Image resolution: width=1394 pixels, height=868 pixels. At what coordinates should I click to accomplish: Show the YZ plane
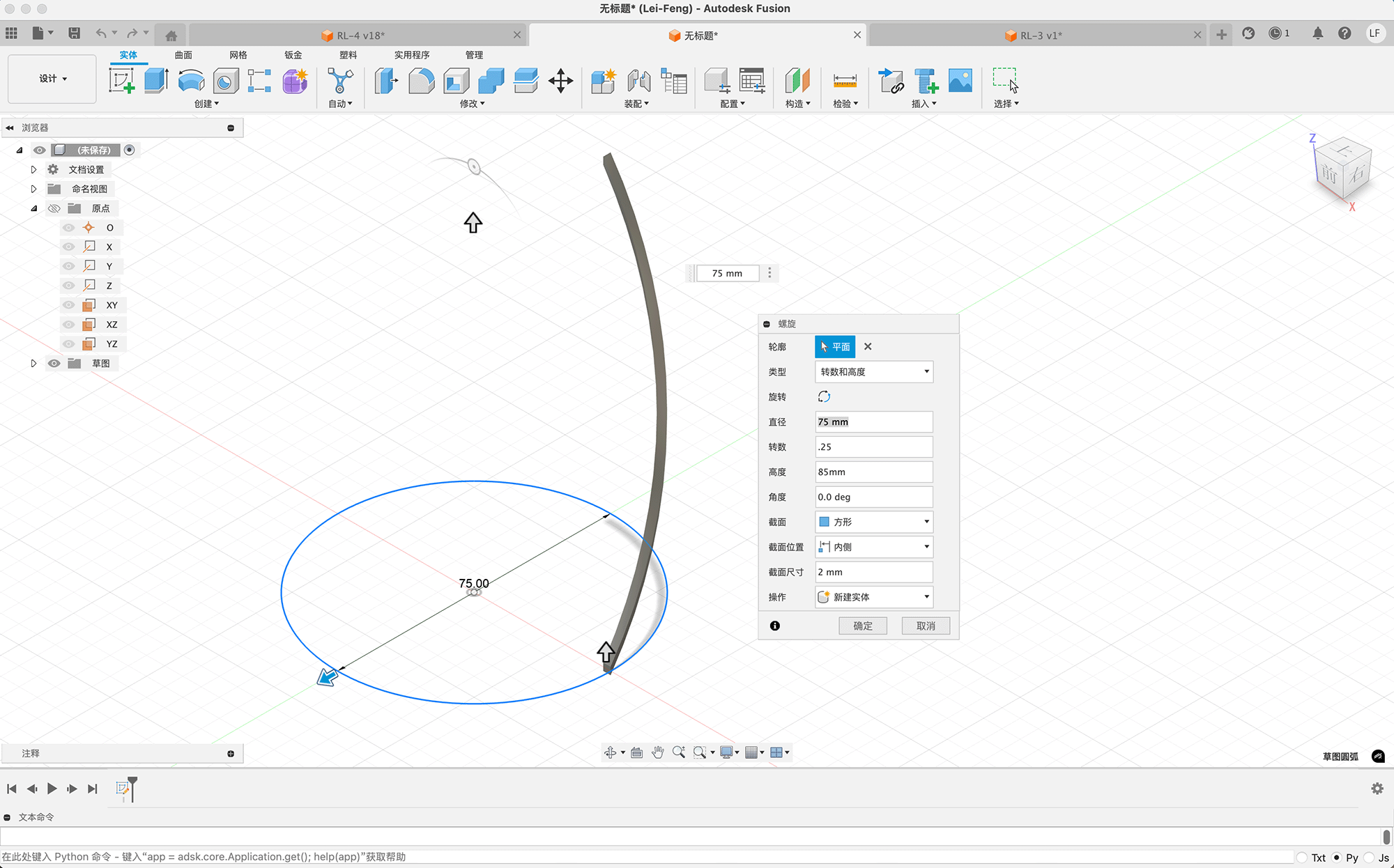(68, 344)
